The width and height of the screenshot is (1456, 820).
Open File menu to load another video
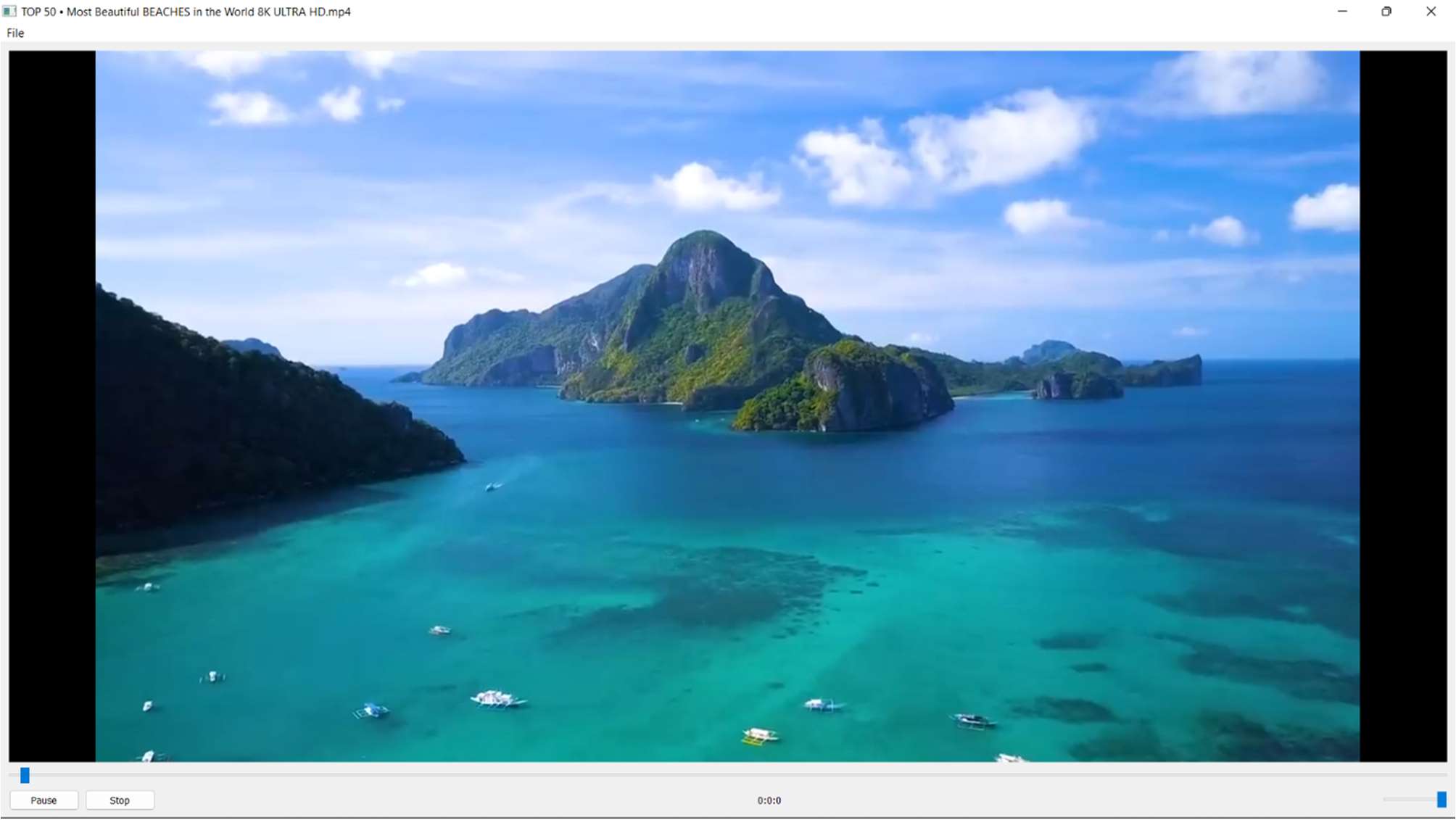pyautogui.click(x=15, y=33)
